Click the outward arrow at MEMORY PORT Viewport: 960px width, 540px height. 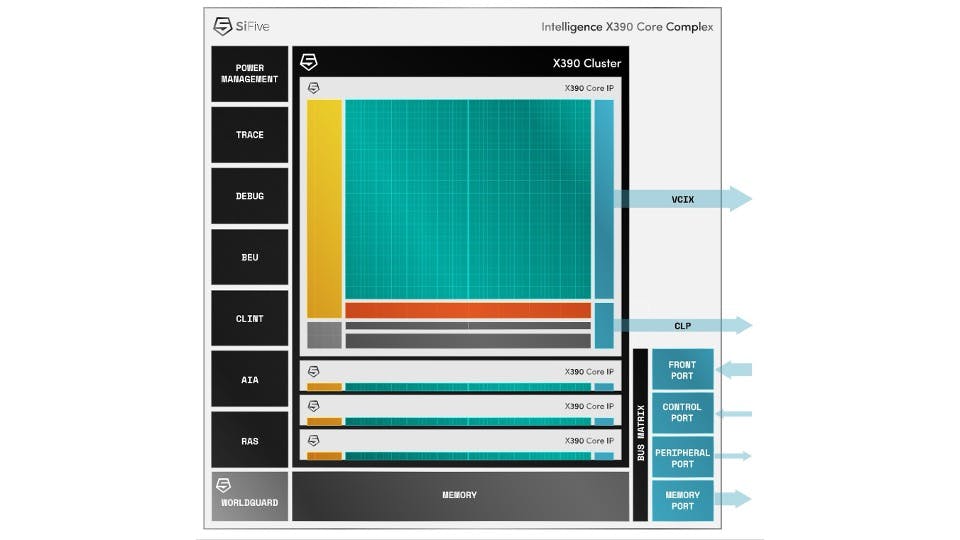click(732, 498)
